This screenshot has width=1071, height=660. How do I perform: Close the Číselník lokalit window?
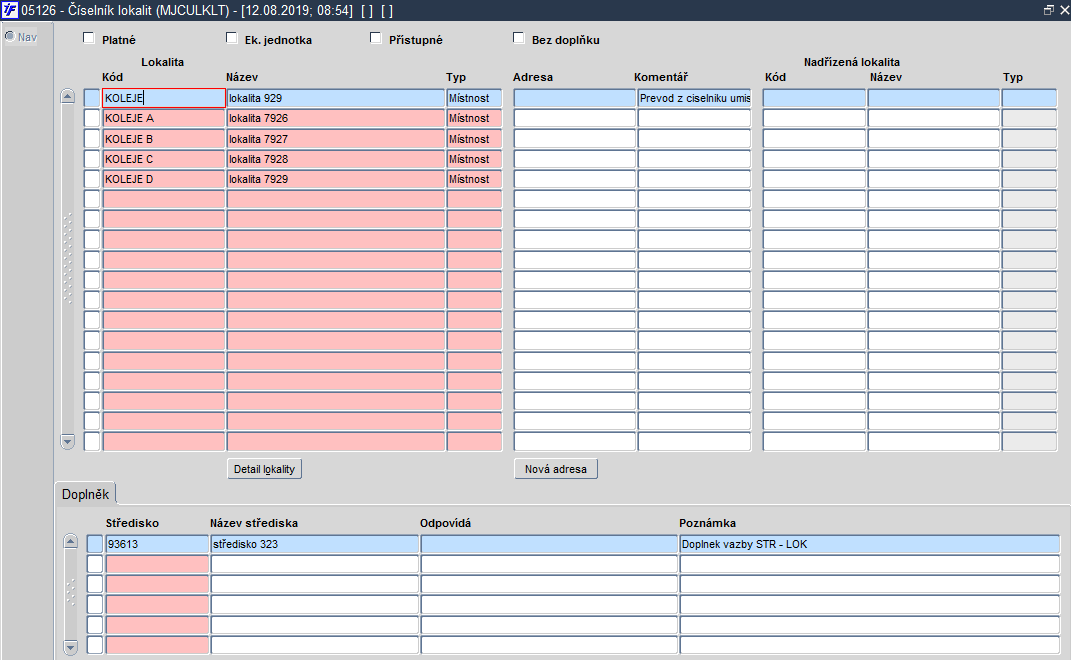pos(1064,10)
